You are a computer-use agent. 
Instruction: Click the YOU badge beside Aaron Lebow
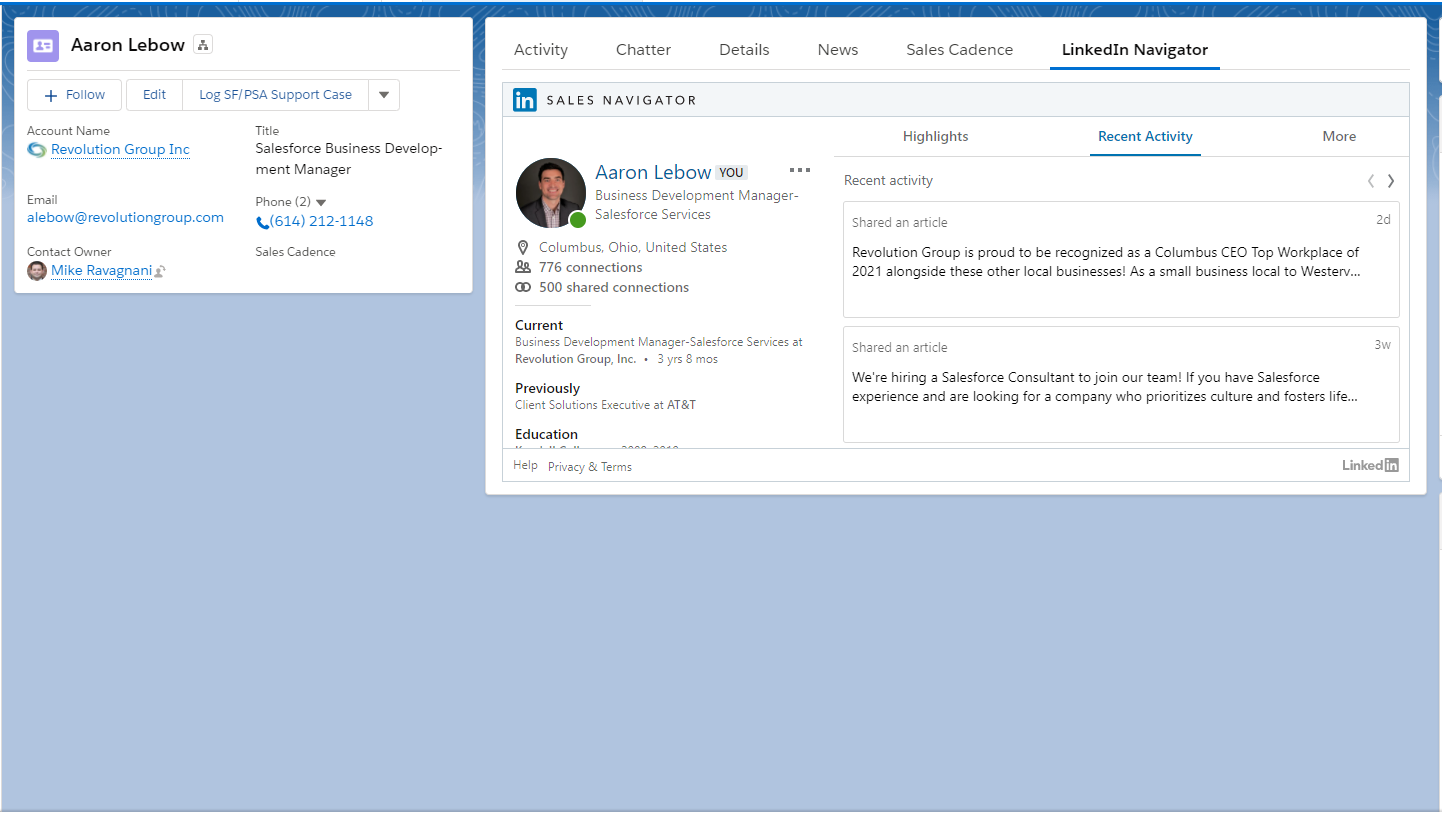[x=731, y=173]
